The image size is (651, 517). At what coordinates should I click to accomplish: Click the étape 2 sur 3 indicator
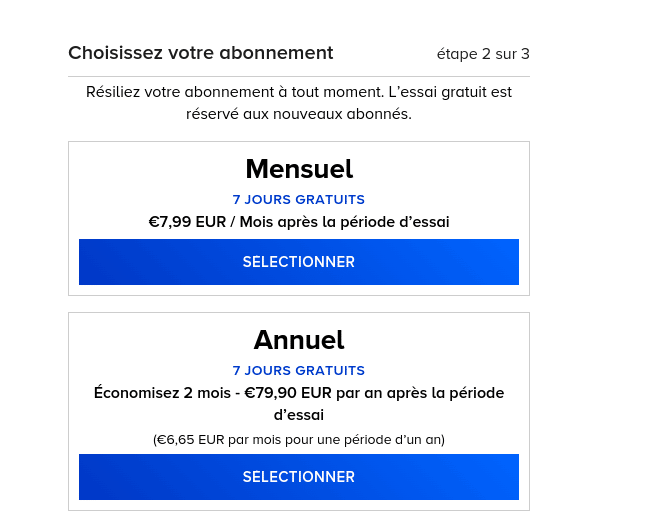tap(483, 54)
